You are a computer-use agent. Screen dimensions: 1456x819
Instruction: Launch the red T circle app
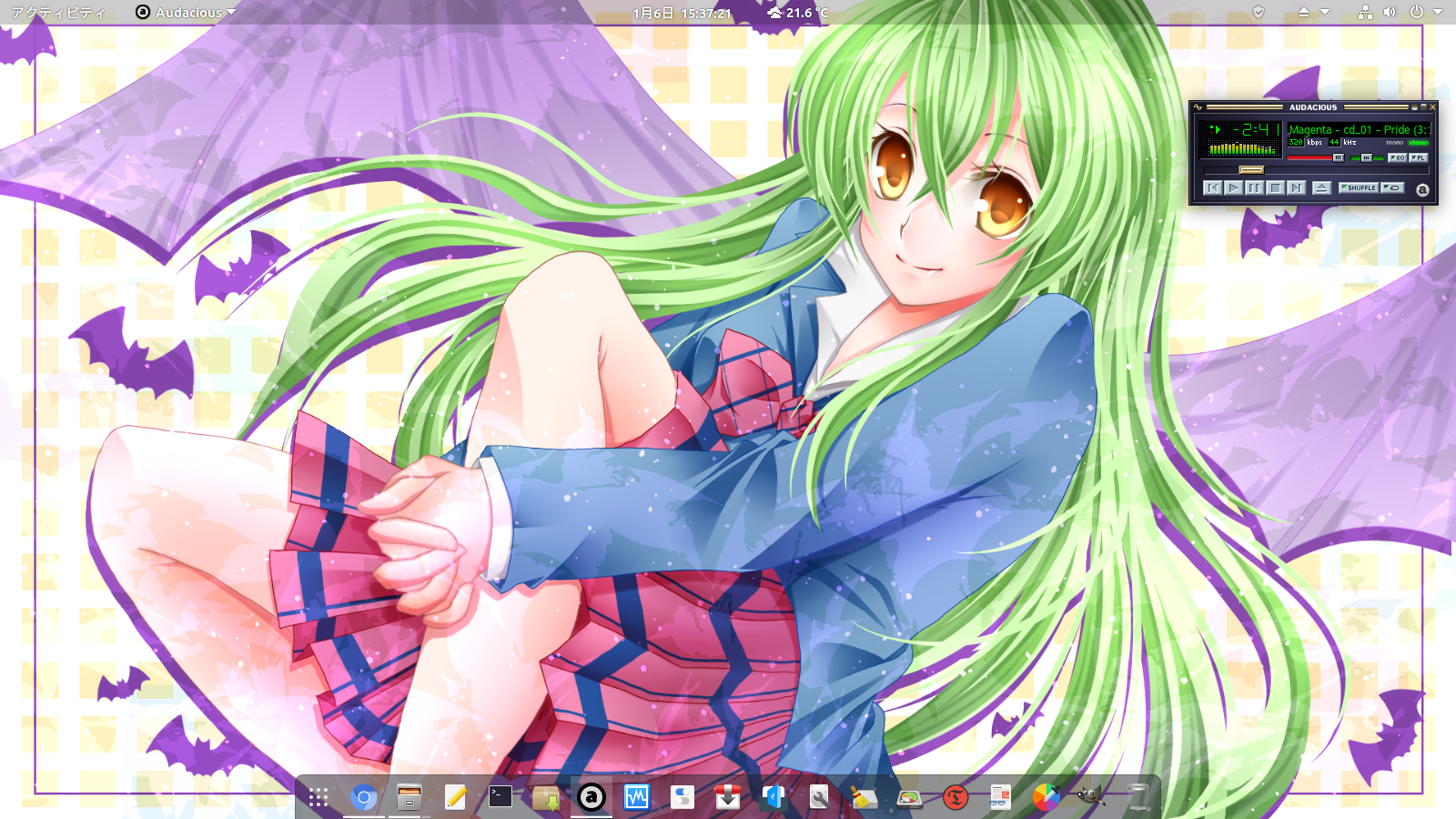point(955,798)
